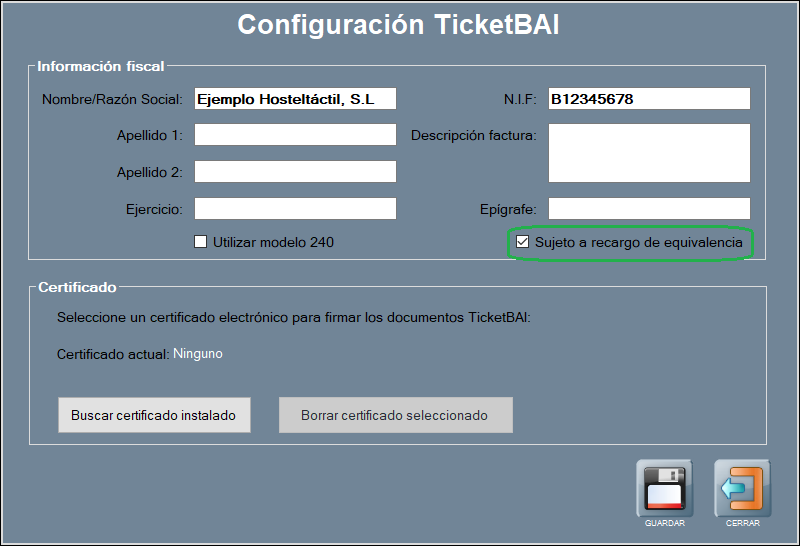Uncheck Sujeto a recargo de equivalencia
Viewport: 800px width, 546px height.
click(522, 242)
